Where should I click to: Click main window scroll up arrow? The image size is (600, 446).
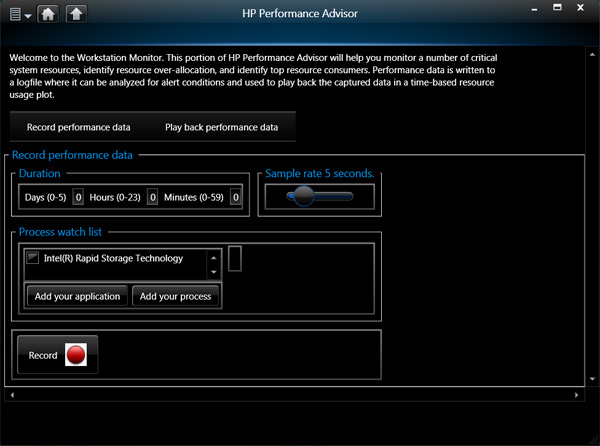(x=592, y=55)
